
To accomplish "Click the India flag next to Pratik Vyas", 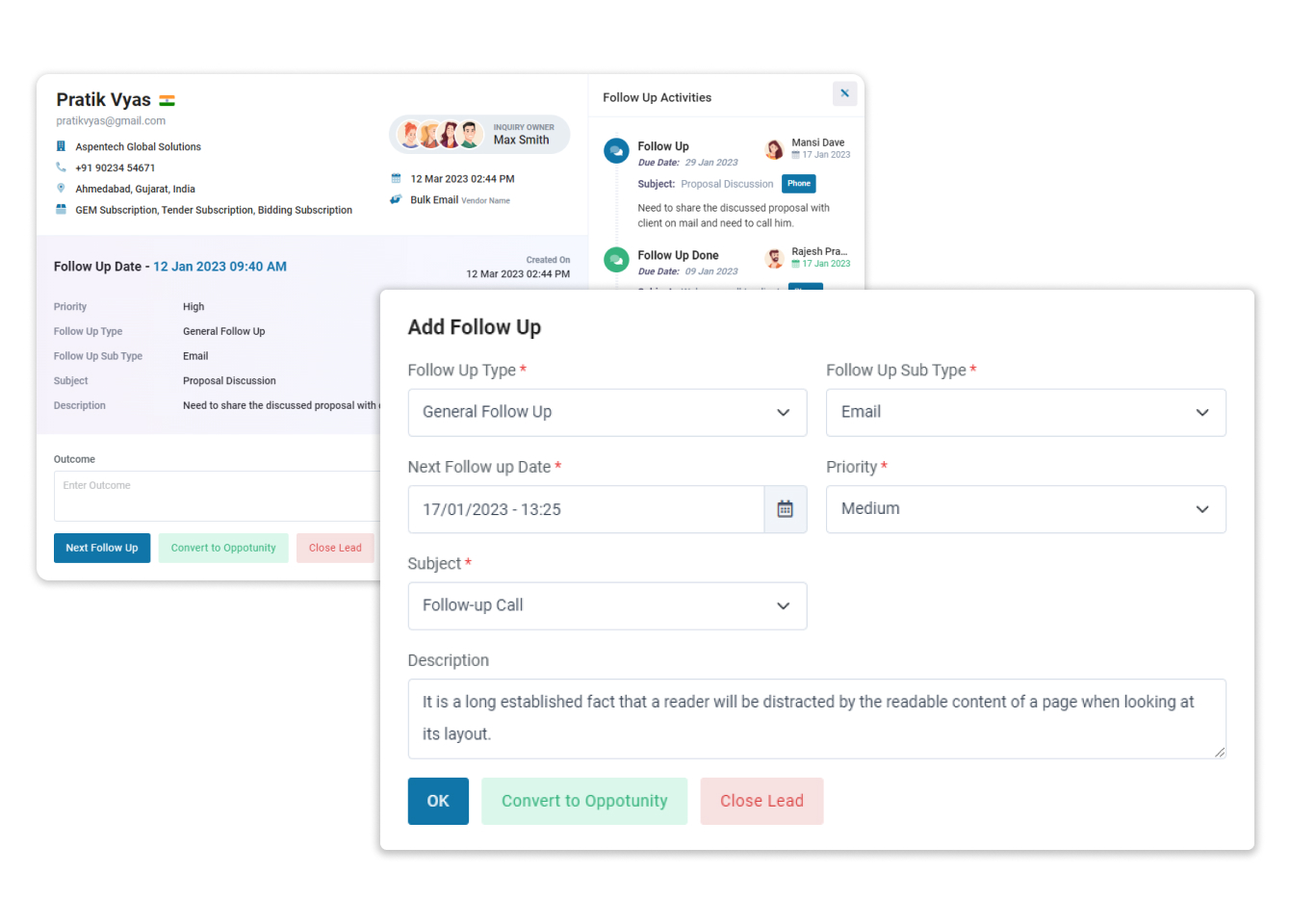I will point(166,99).
